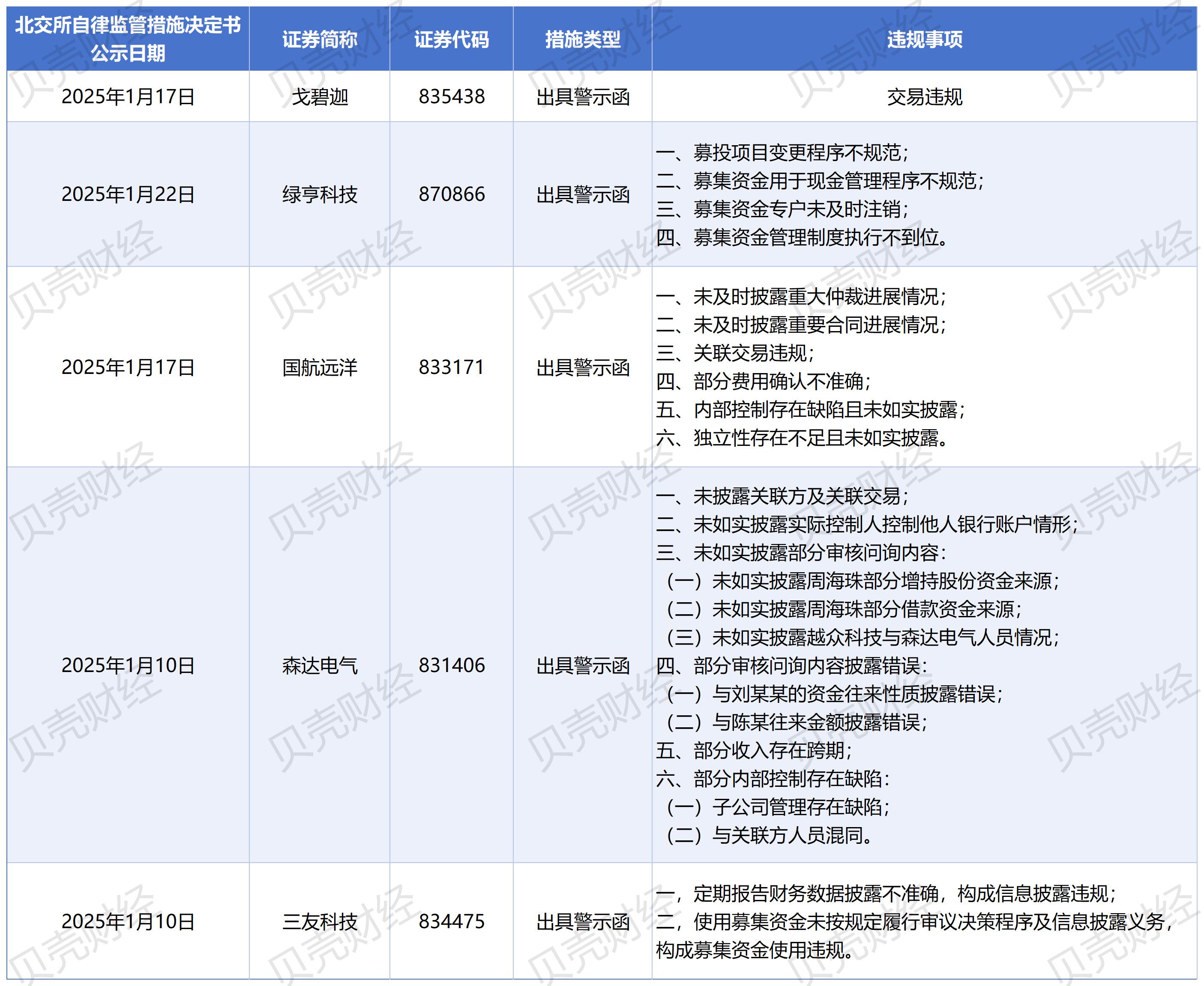Click the date 2025年1月10日 in 三友科技 row
The width and height of the screenshot is (1204, 986).
[128, 921]
